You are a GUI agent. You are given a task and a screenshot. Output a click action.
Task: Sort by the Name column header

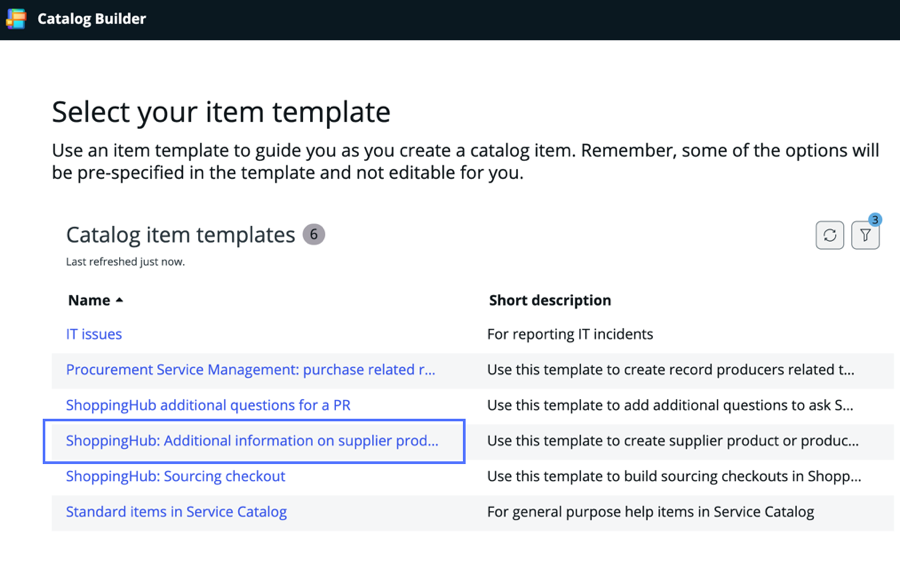click(89, 300)
